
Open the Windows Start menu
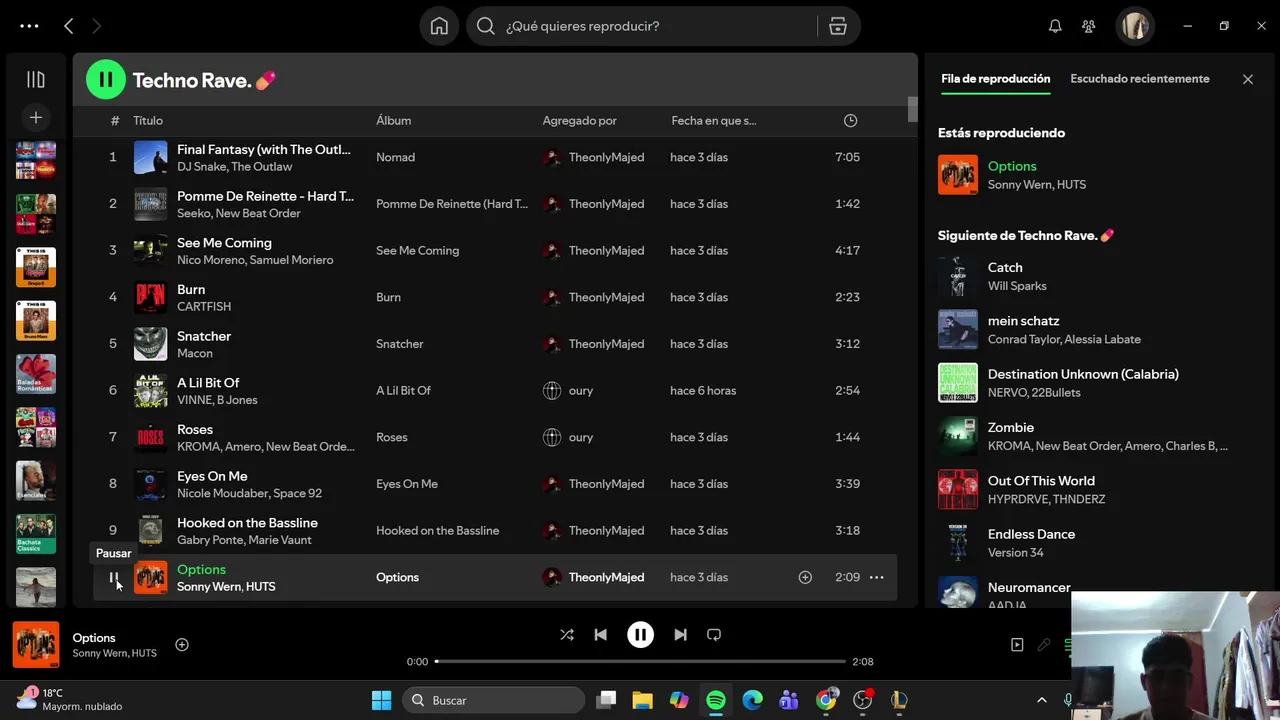pyautogui.click(x=382, y=700)
